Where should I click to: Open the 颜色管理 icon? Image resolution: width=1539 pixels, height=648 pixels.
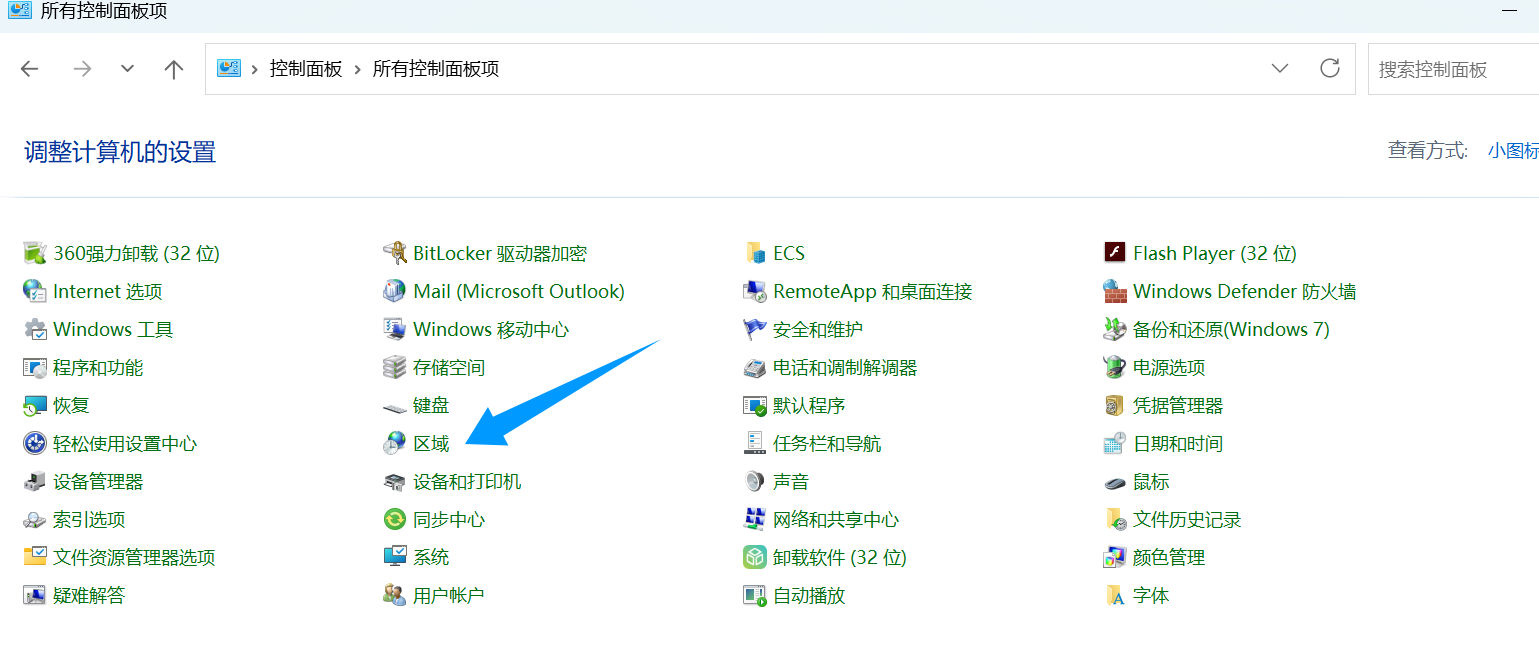point(1115,557)
